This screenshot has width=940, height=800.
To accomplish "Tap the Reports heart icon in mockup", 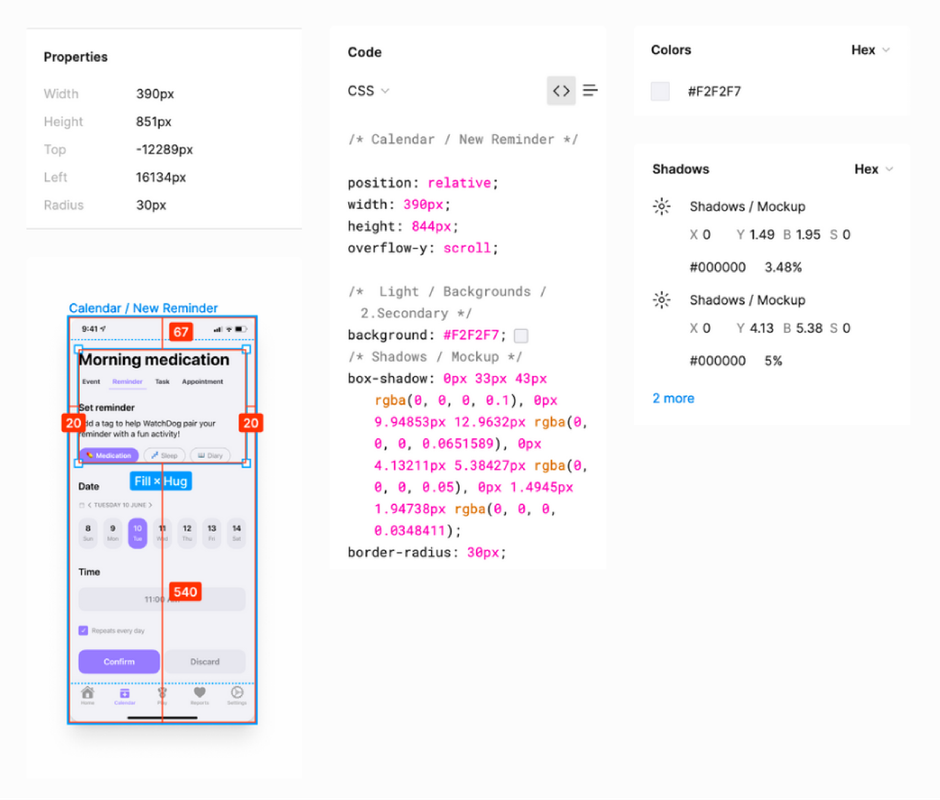I will coord(200,694).
